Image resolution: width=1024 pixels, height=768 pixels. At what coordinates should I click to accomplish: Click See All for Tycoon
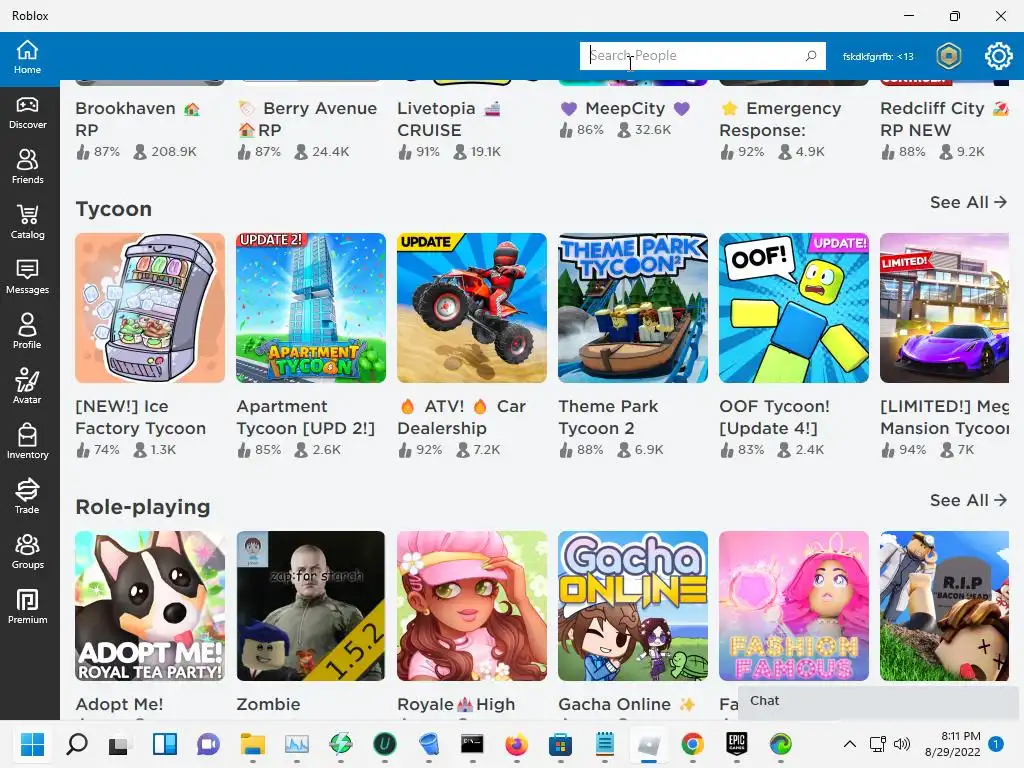point(968,202)
